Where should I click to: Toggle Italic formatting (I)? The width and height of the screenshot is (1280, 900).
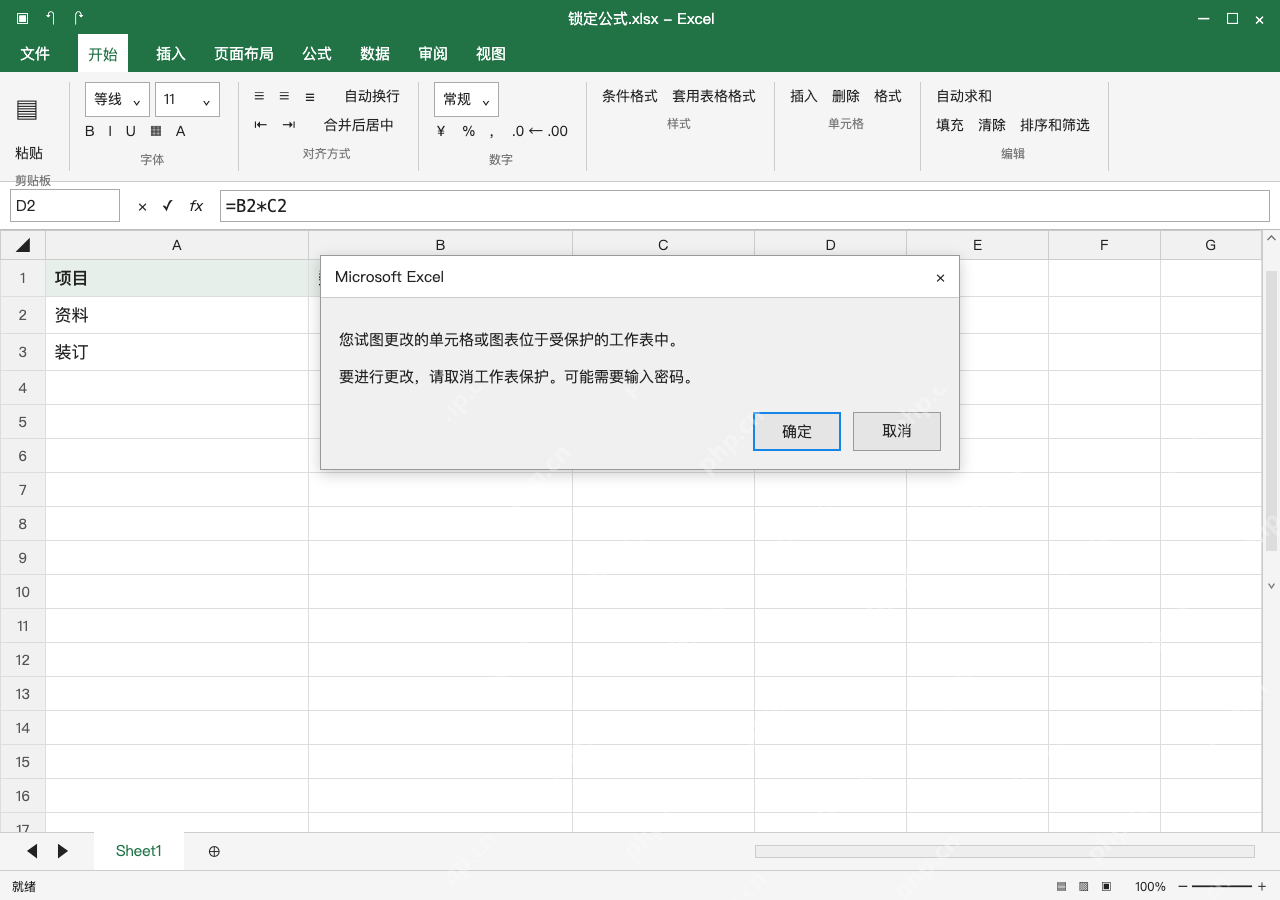click(x=110, y=131)
